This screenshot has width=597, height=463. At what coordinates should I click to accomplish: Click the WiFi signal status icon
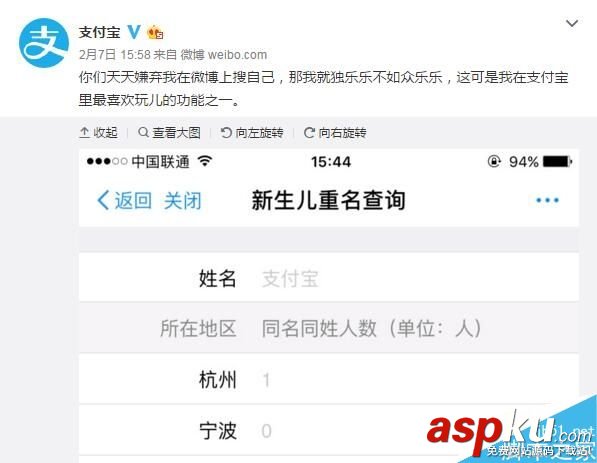click(205, 161)
